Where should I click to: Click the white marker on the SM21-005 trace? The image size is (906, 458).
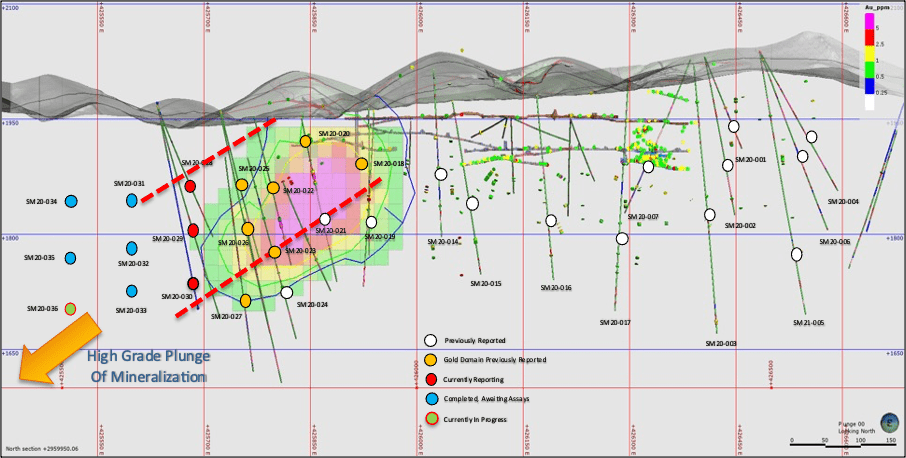(797, 254)
